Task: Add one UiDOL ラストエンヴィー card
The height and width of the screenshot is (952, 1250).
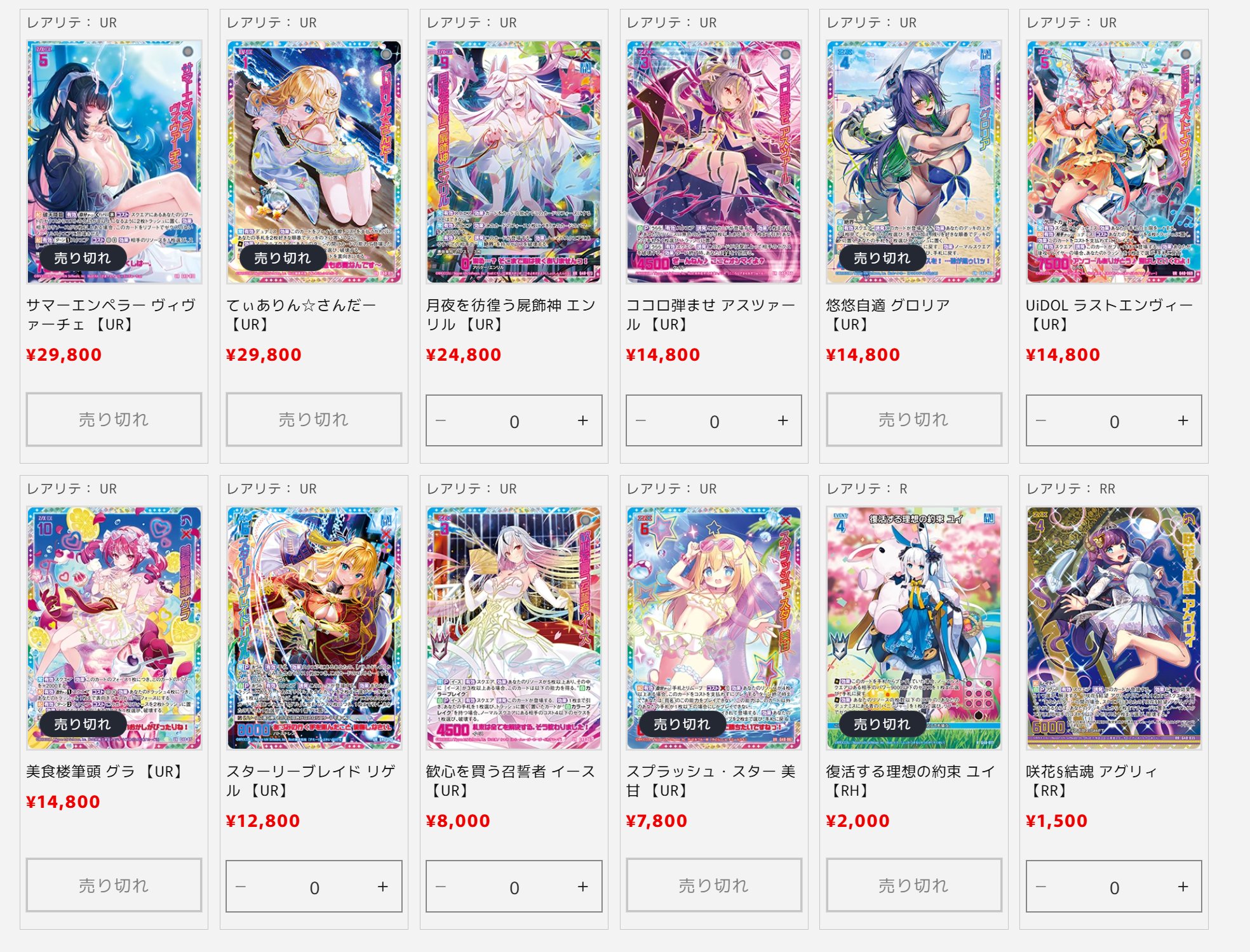Action: (1183, 421)
